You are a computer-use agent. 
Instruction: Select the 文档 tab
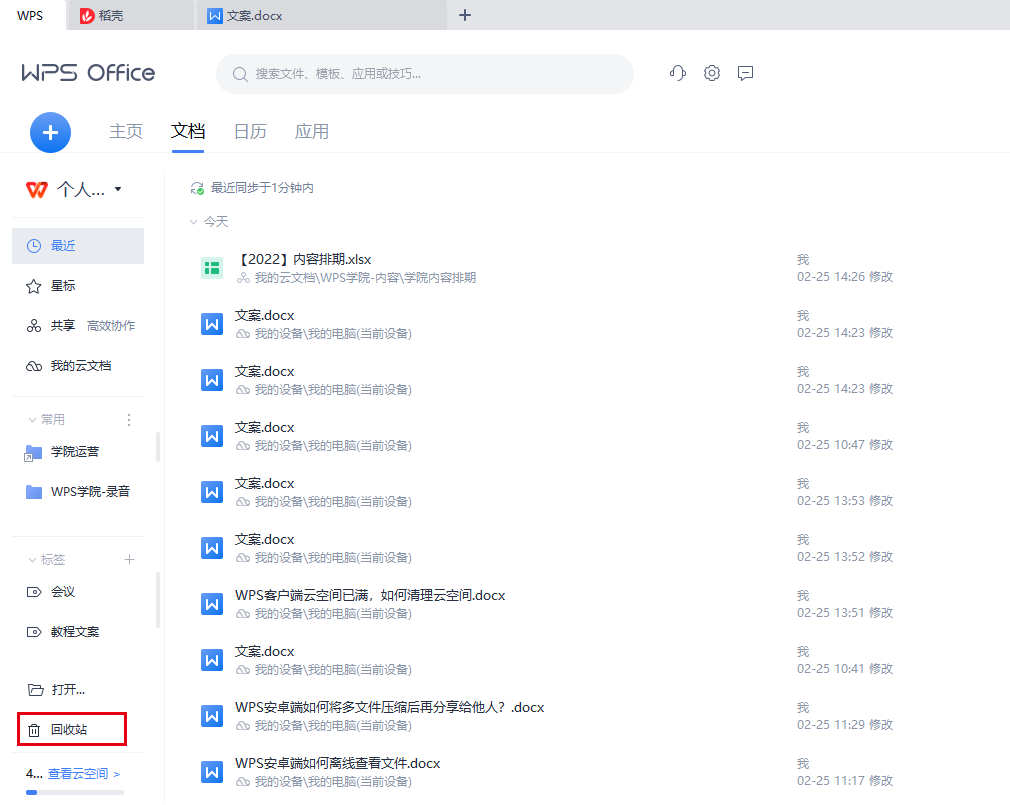pyautogui.click(x=187, y=131)
